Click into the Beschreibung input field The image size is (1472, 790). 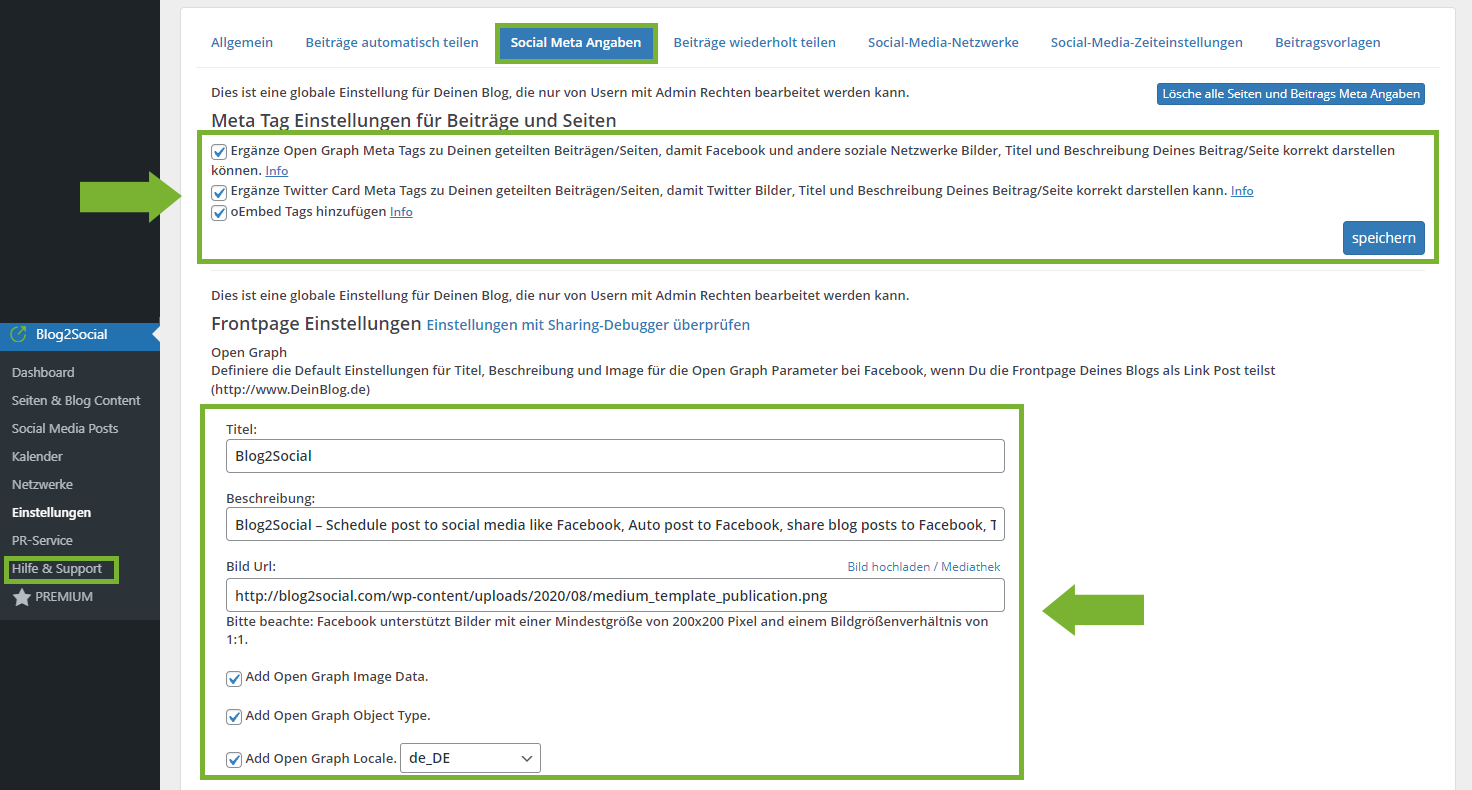pyautogui.click(x=615, y=525)
